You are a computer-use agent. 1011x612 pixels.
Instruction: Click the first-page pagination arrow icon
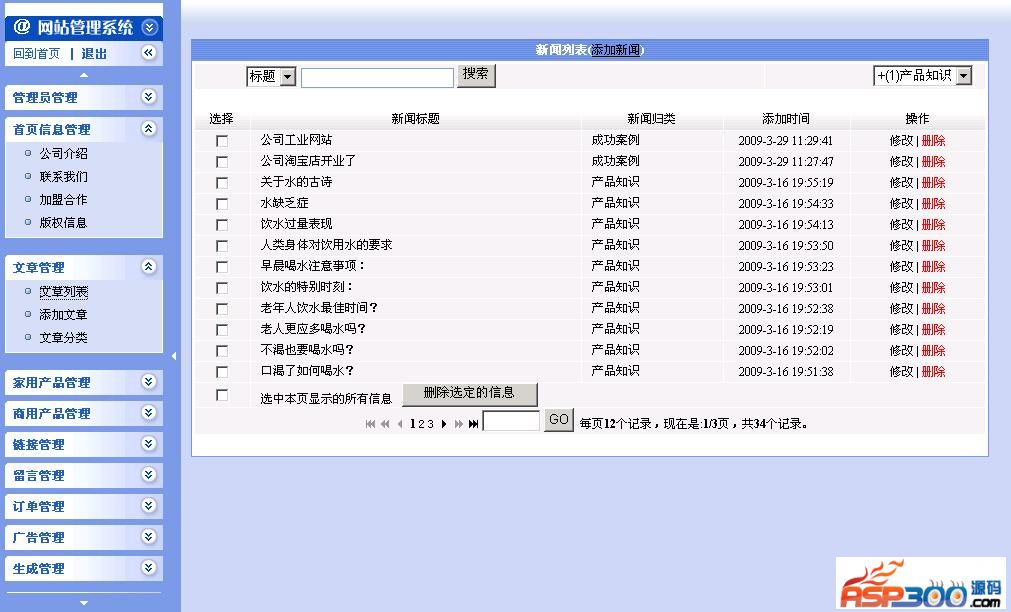[370, 424]
